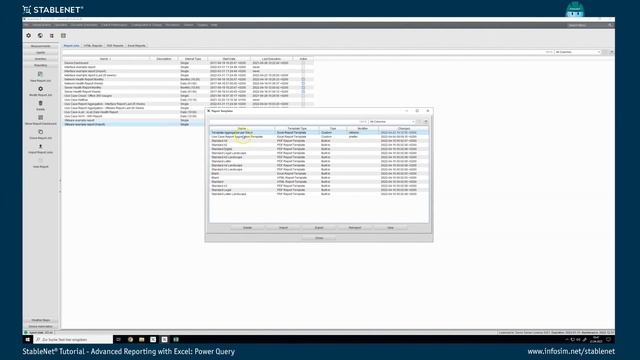The height and width of the screenshot is (360, 640).
Task: Select Use Case Report Aggregation Template row
Action: pyautogui.click(x=319, y=137)
